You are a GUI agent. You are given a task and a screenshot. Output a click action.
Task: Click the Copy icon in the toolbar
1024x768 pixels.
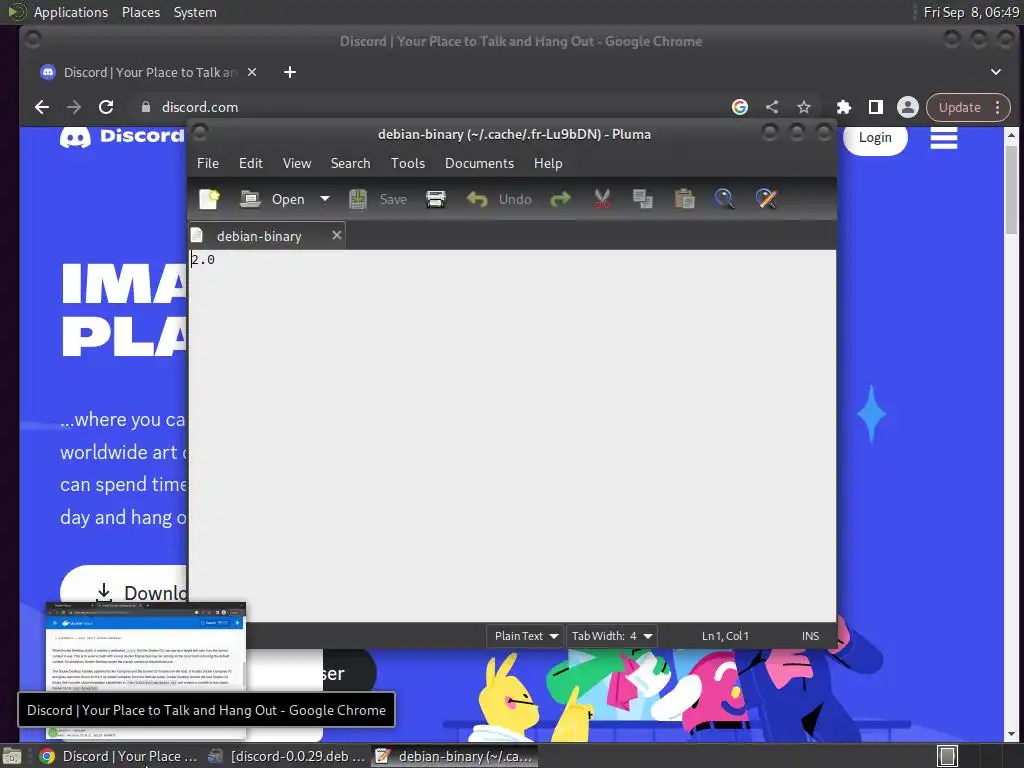643,199
